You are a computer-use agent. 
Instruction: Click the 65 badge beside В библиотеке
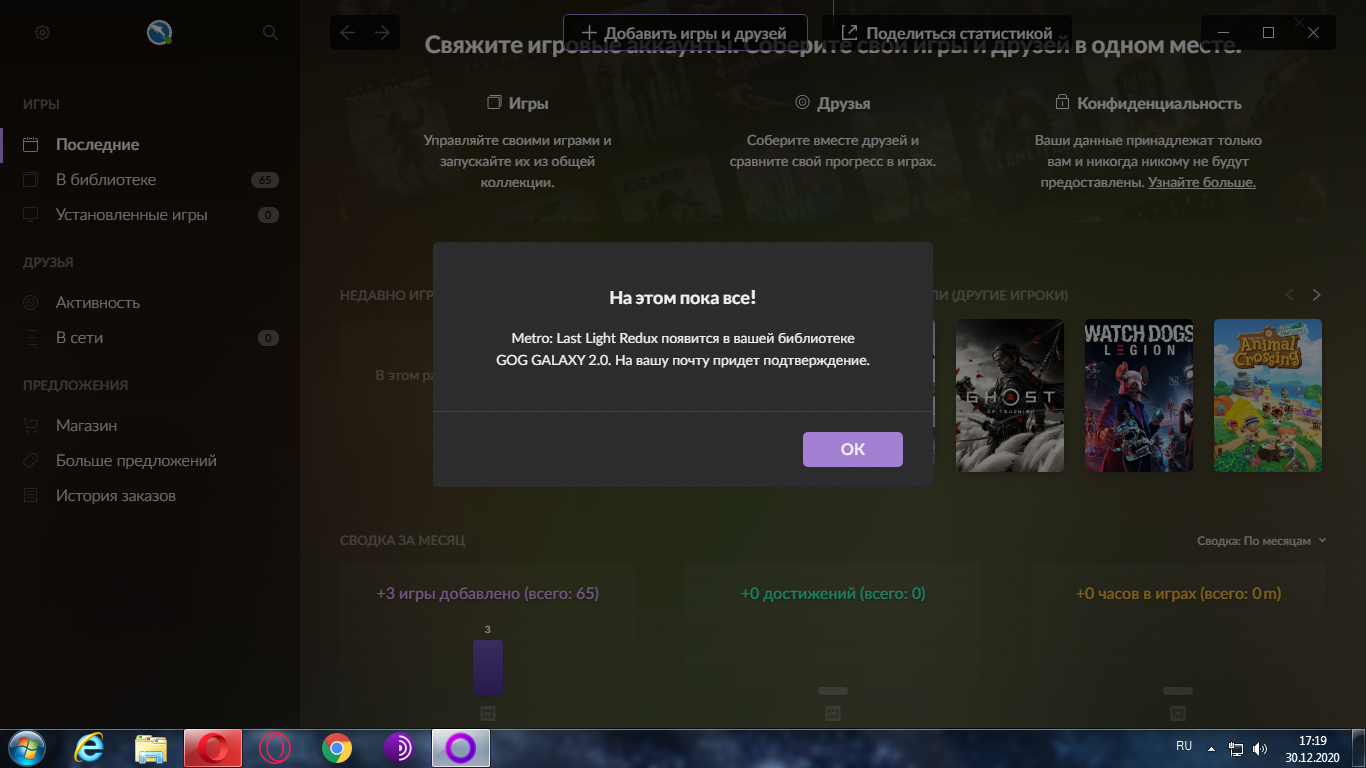[265, 180]
